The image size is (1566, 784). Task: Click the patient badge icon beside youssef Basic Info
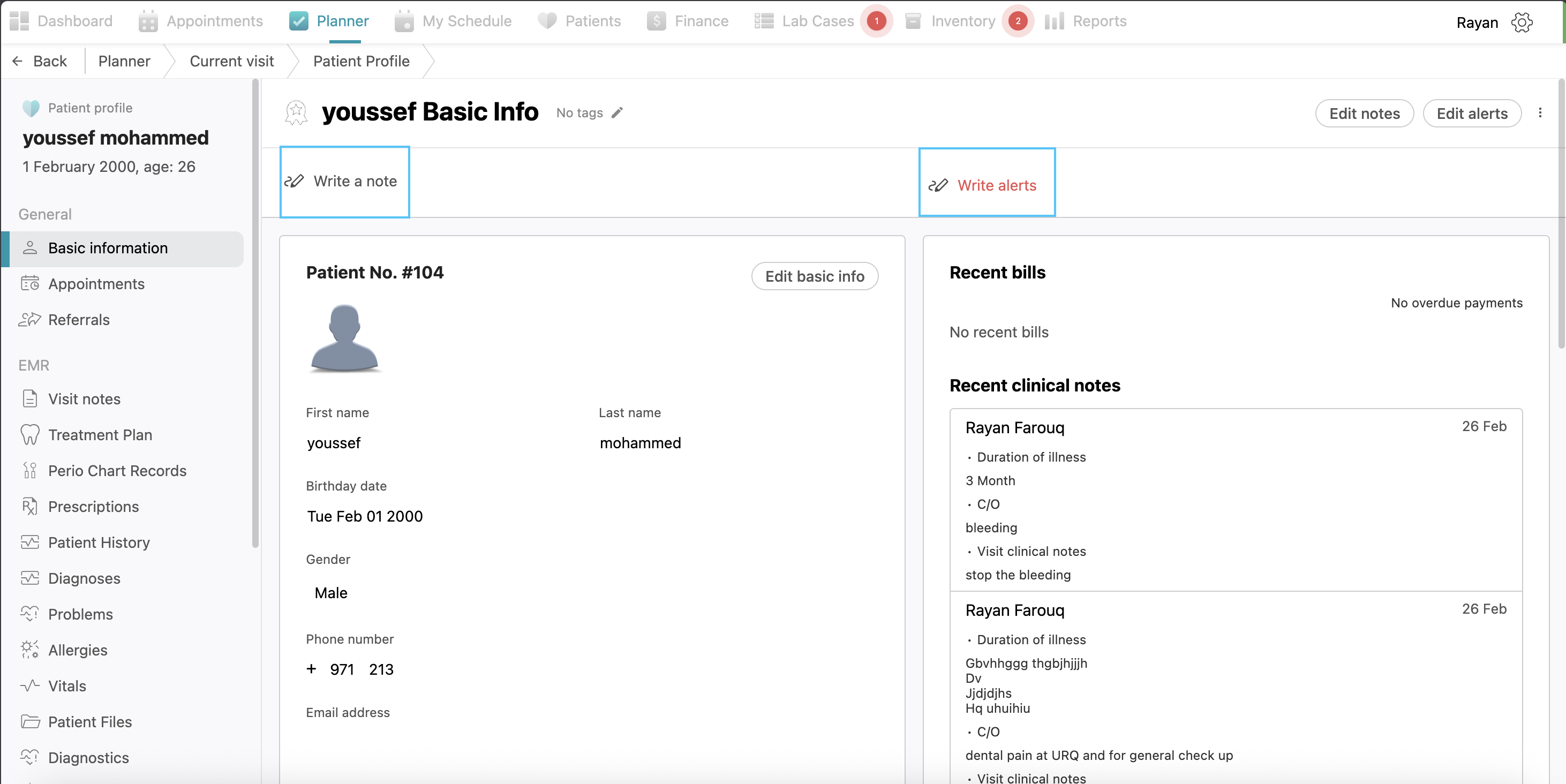click(x=296, y=112)
